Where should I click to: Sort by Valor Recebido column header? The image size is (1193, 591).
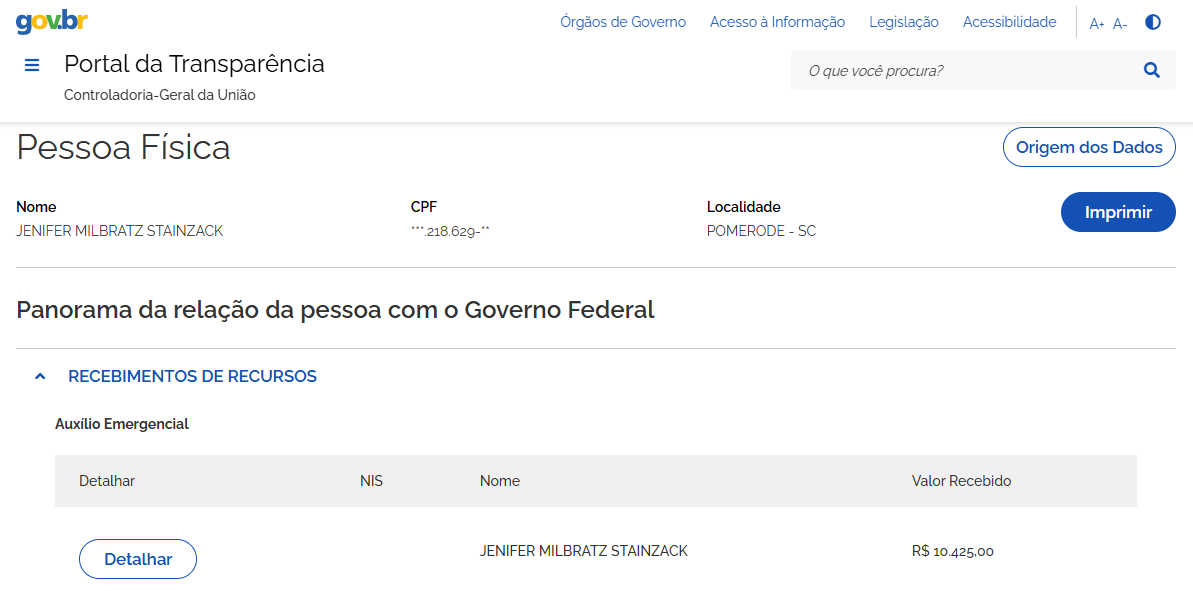coord(961,481)
